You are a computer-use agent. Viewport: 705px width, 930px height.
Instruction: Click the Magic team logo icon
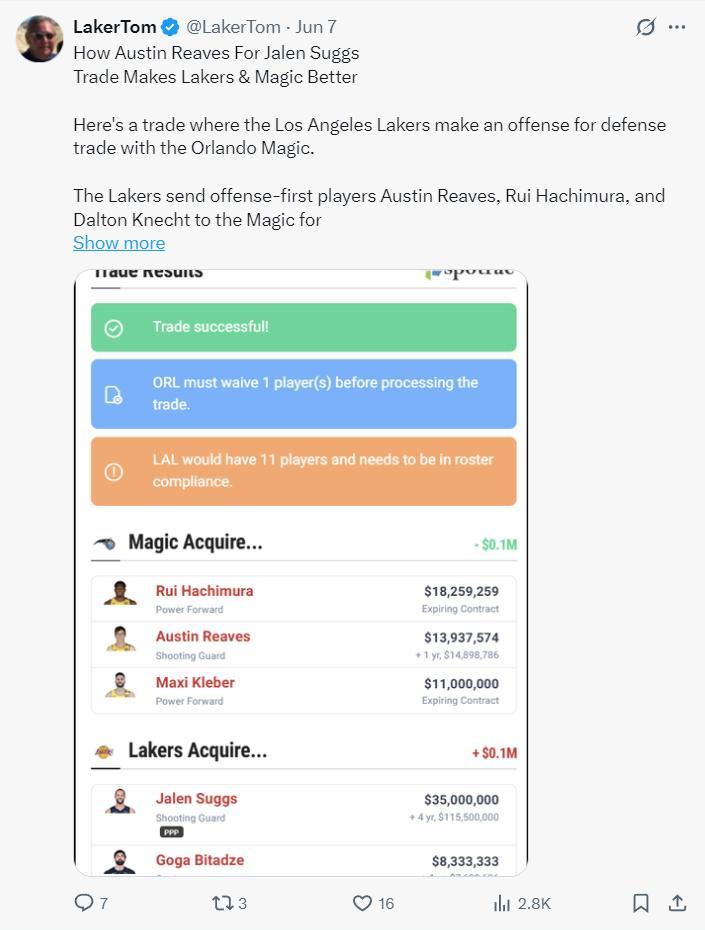[105, 543]
